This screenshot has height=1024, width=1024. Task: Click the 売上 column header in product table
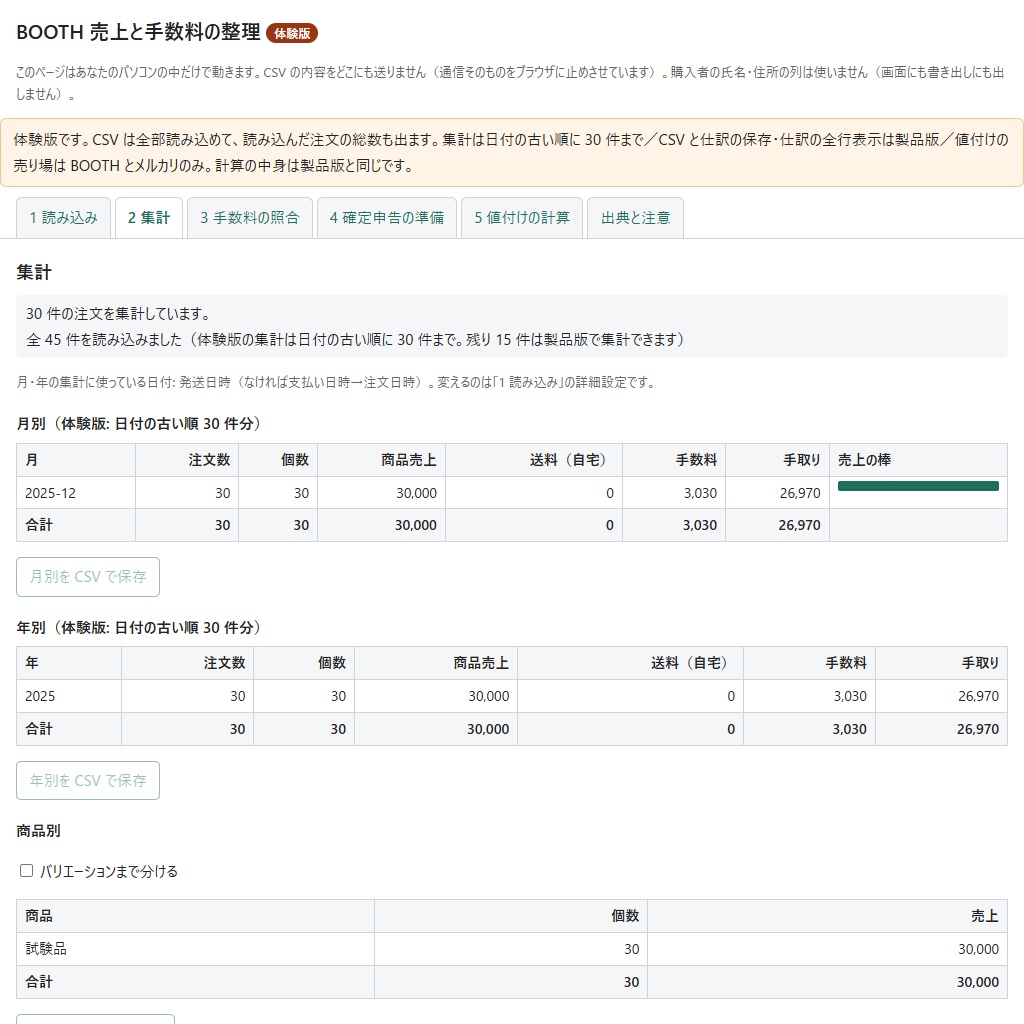click(827, 916)
